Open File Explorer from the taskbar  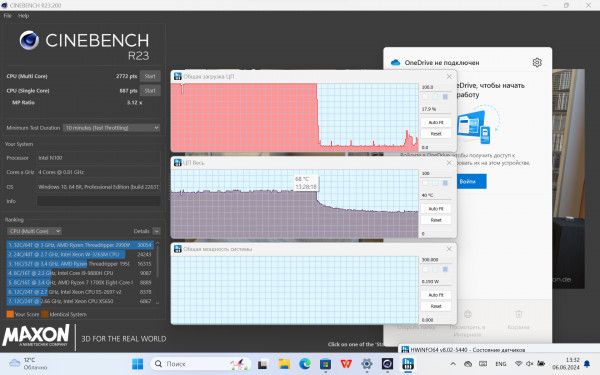(284, 364)
